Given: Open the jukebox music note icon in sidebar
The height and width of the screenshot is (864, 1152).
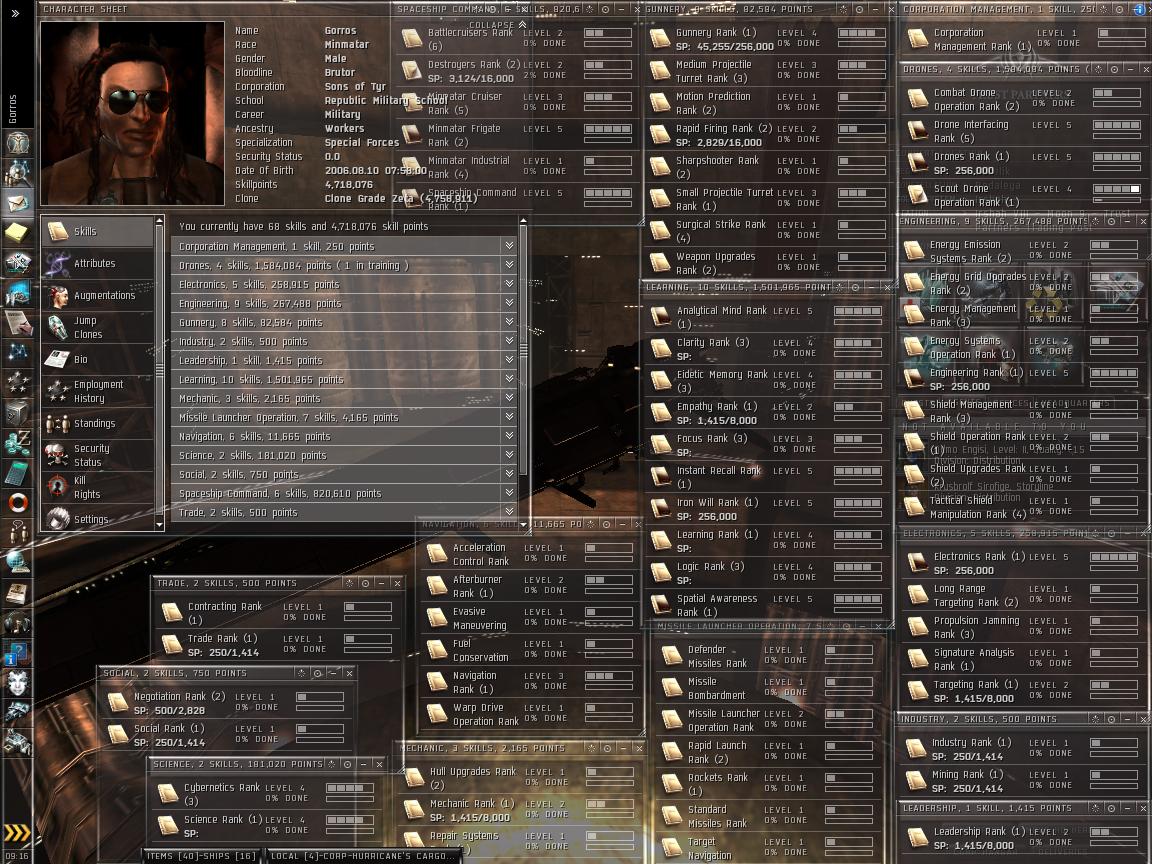Looking at the screenshot, I should [x=17, y=623].
